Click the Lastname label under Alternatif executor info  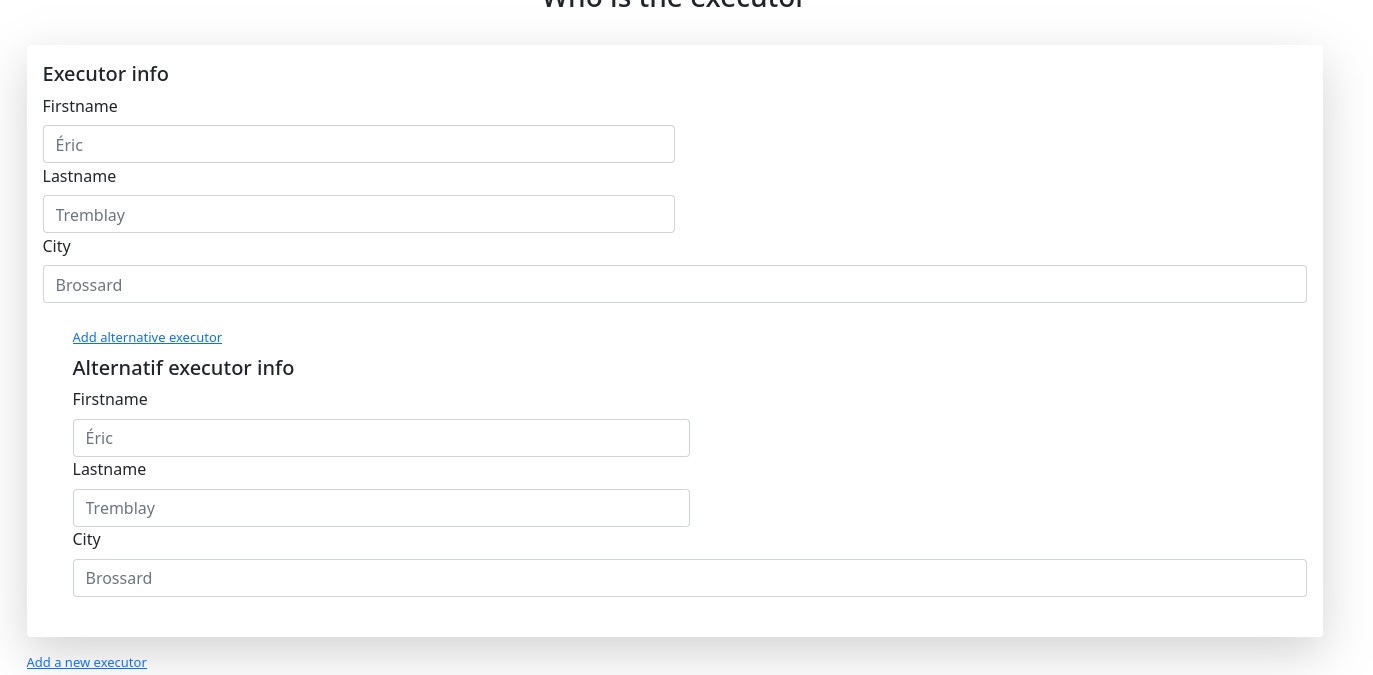(109, 469)
